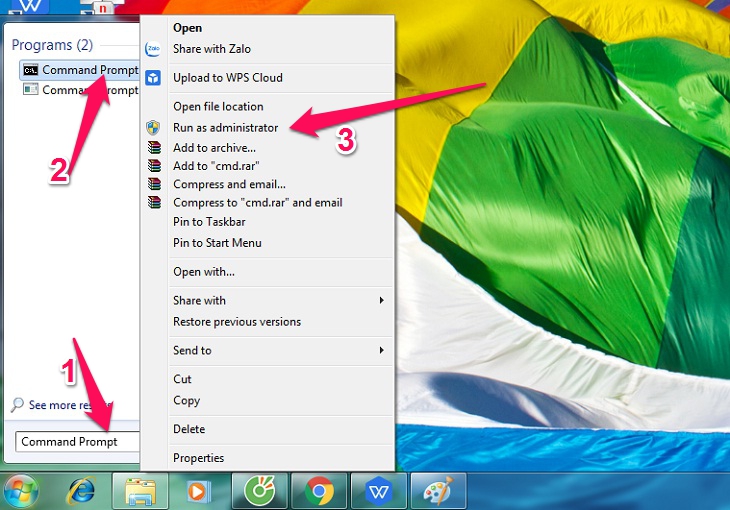Image resolution: width=730 pixels, height=510 pixels.
Task: Select the first Command Prompt program result
Action: pyautogui.click(x=80, y=70)
